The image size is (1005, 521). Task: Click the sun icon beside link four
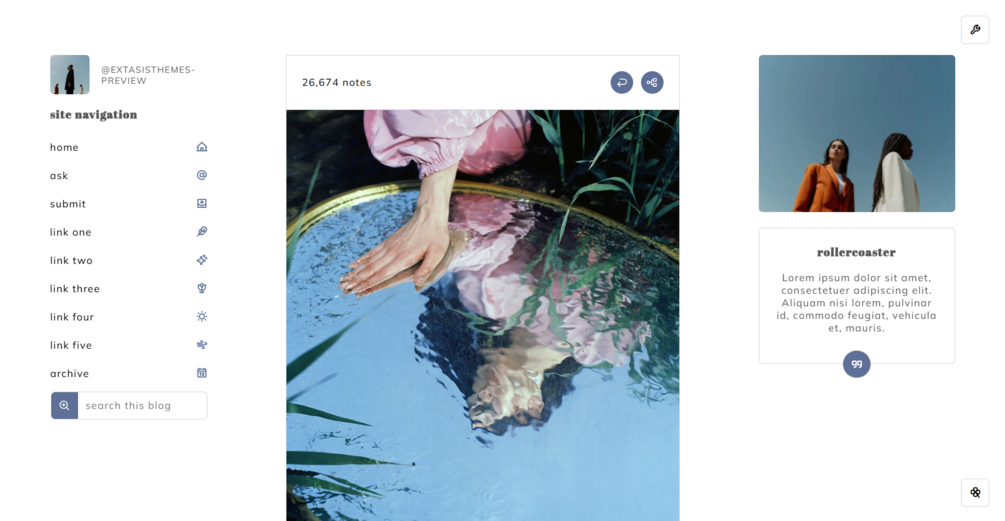(x=202, y=317)
